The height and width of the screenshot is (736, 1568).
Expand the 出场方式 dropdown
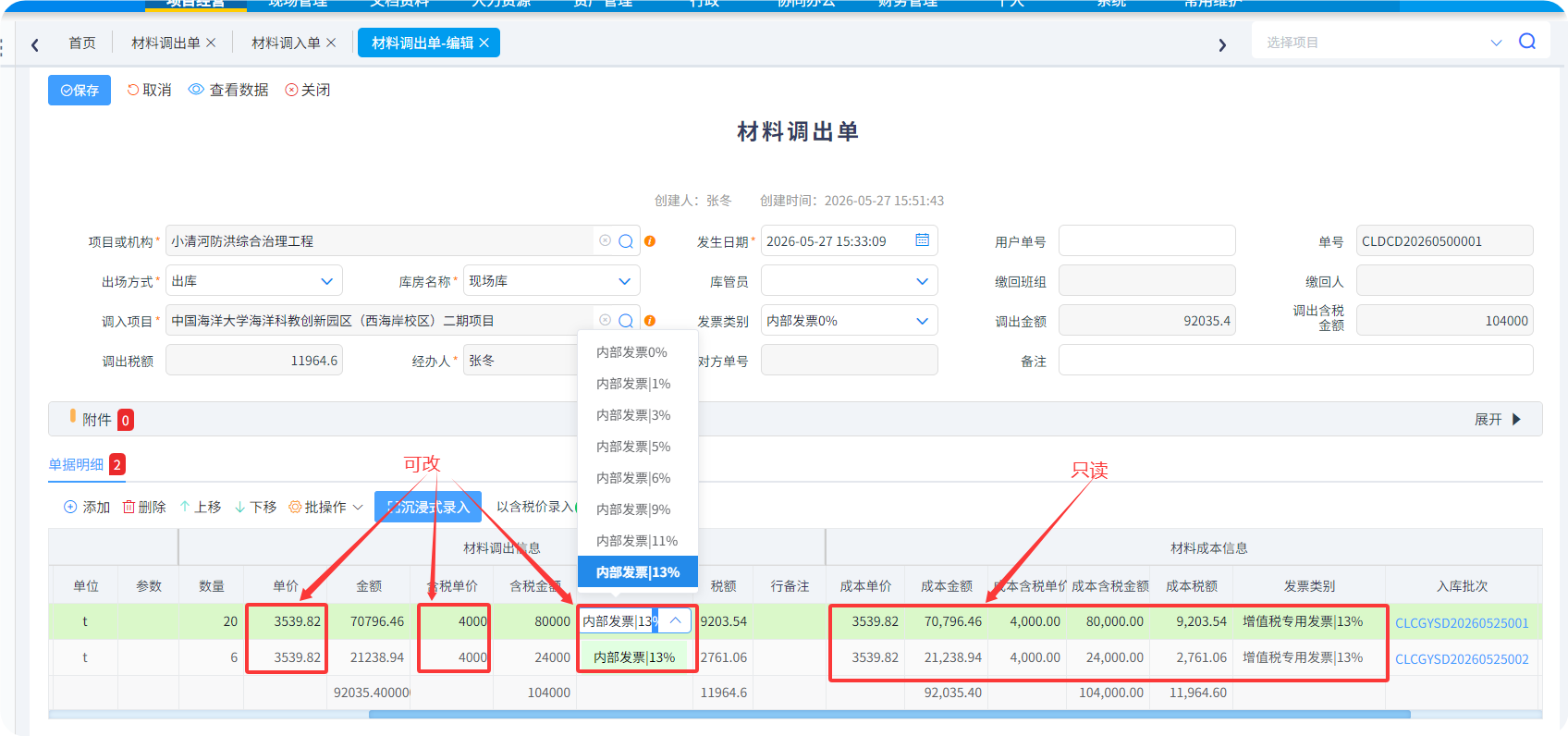tap(326, 281)
